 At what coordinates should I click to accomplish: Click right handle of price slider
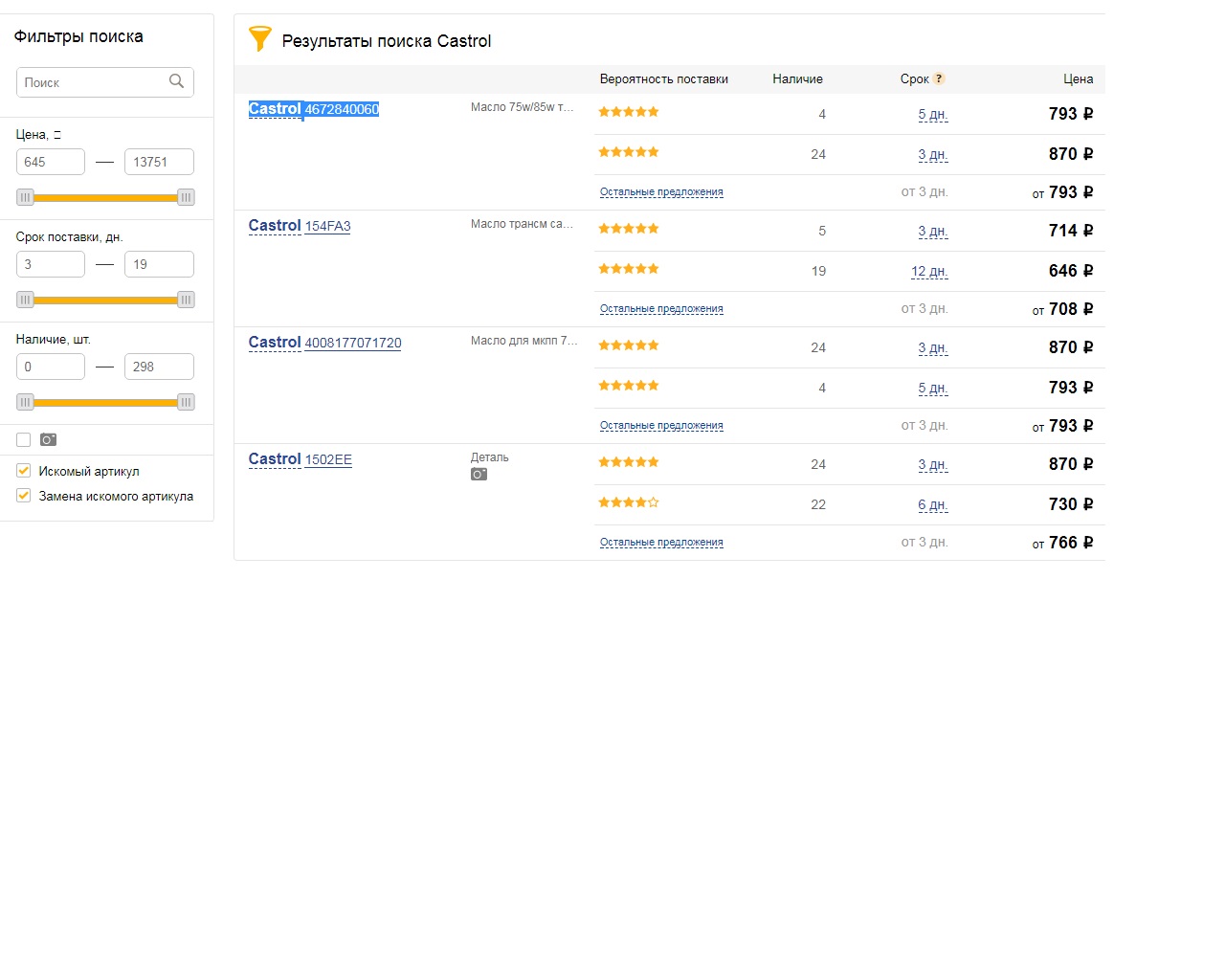point(186,197)
